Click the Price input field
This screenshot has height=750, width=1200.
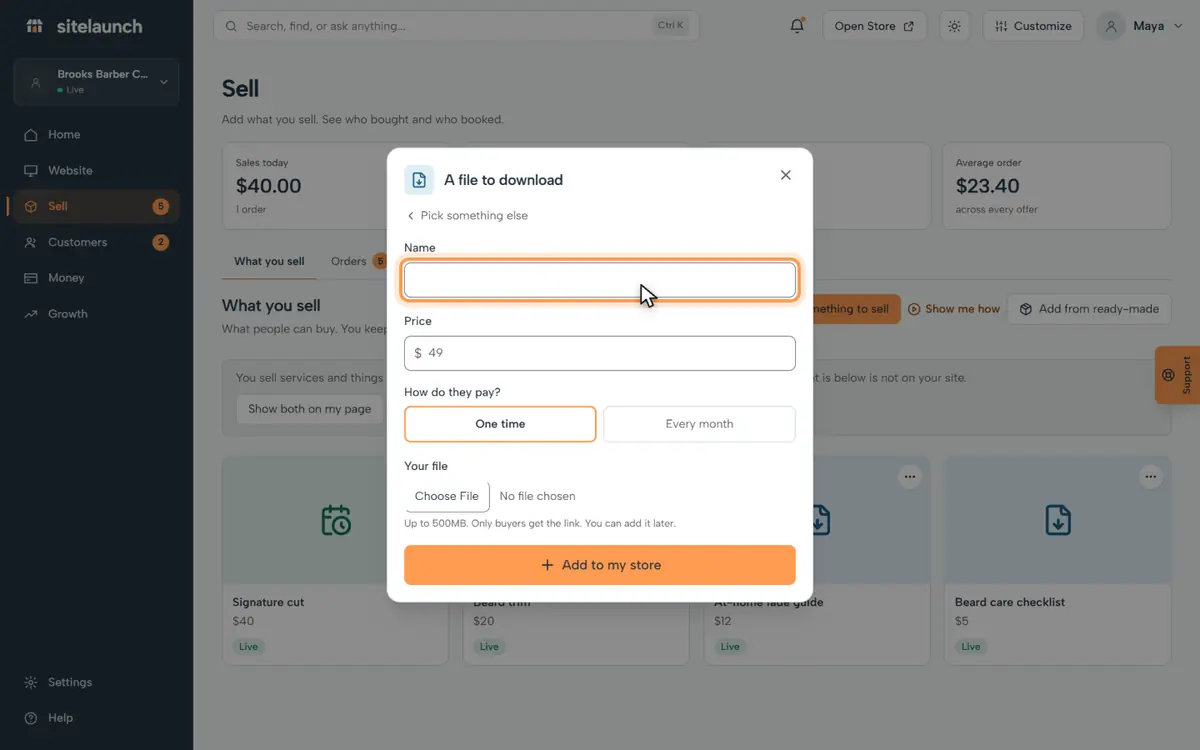point(600,353)
